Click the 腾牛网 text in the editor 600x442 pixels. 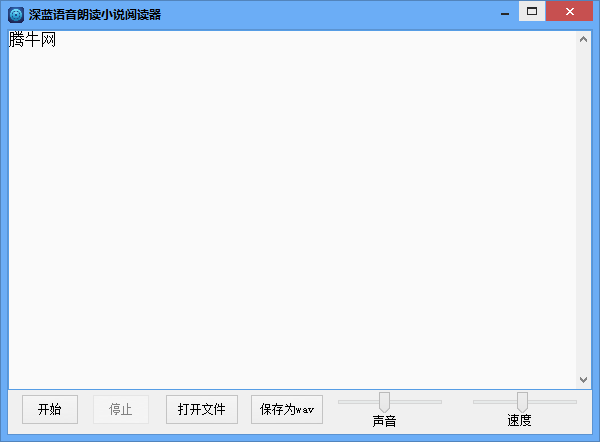point(32,39)
